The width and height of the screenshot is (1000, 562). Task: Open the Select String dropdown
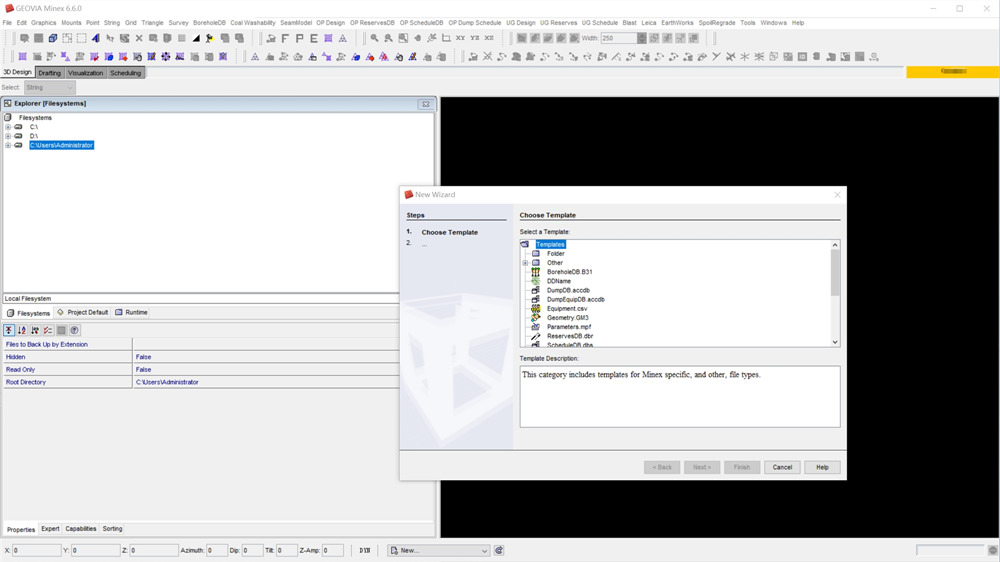50,87
